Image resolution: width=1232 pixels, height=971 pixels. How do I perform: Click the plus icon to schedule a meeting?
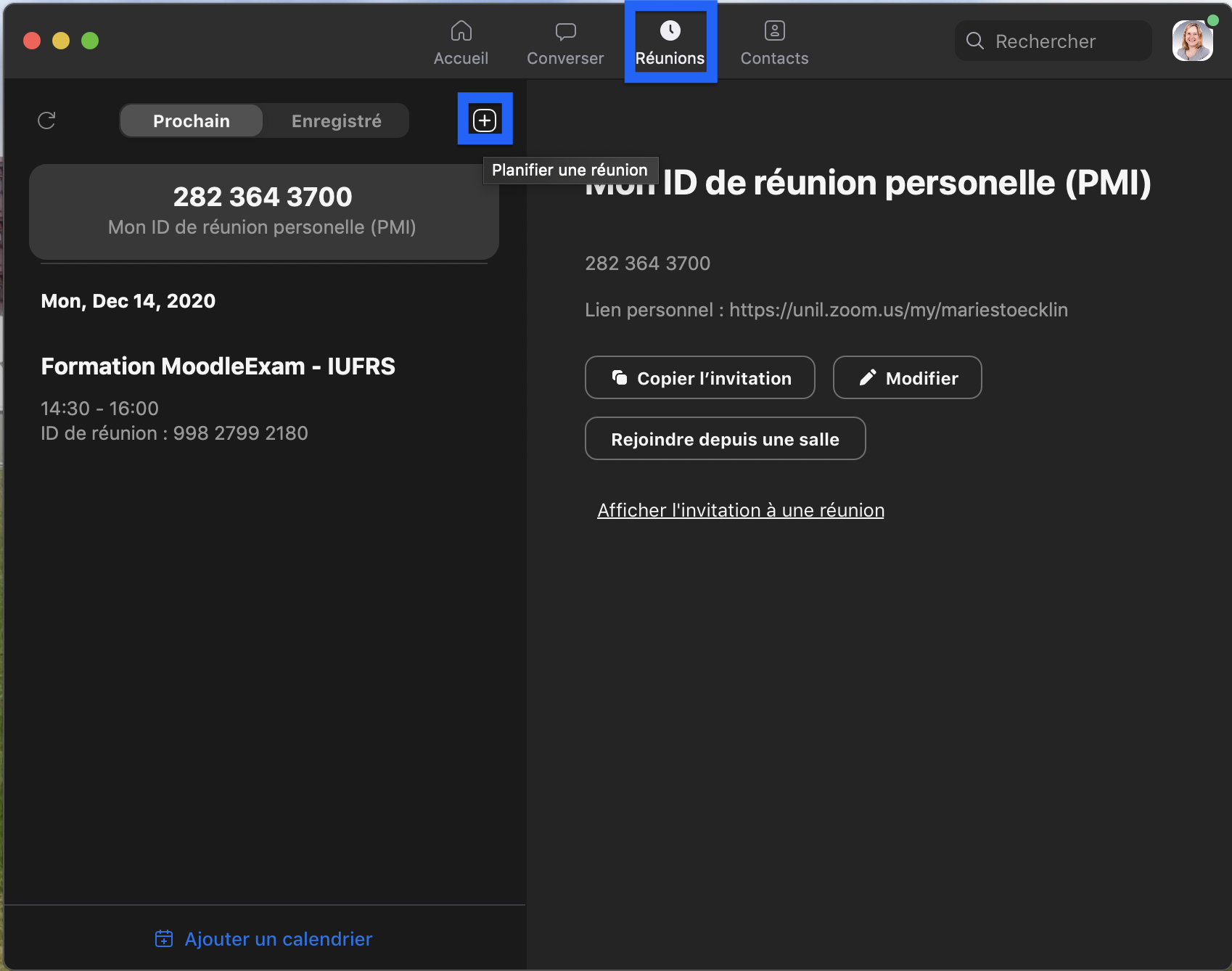coord(485,120)
